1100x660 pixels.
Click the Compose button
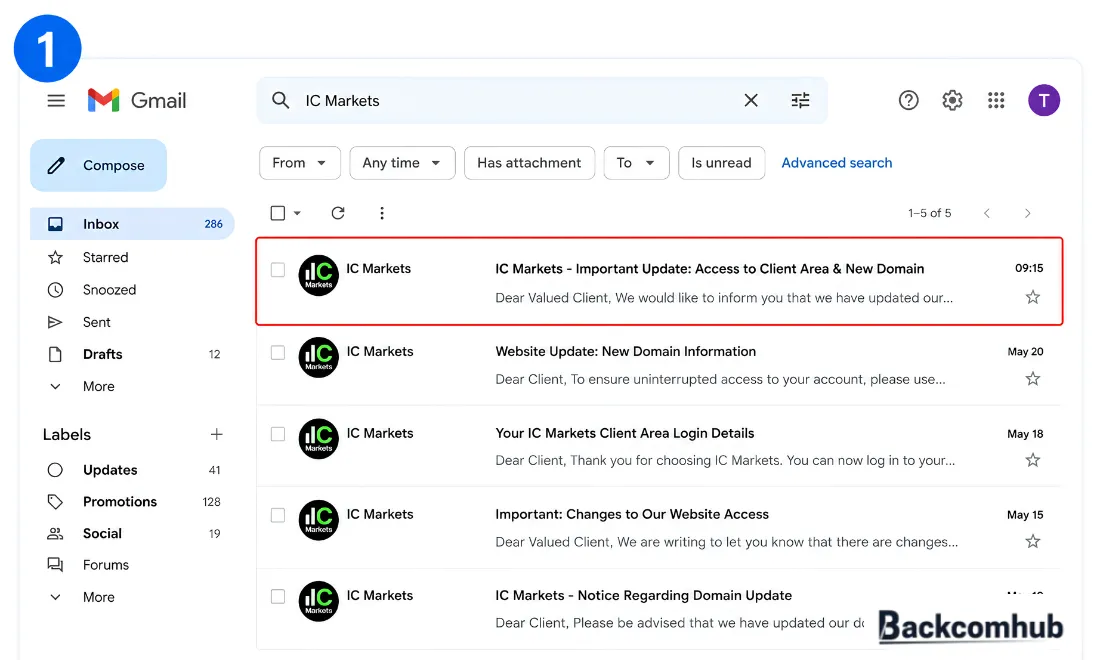(x=98, y=166)
